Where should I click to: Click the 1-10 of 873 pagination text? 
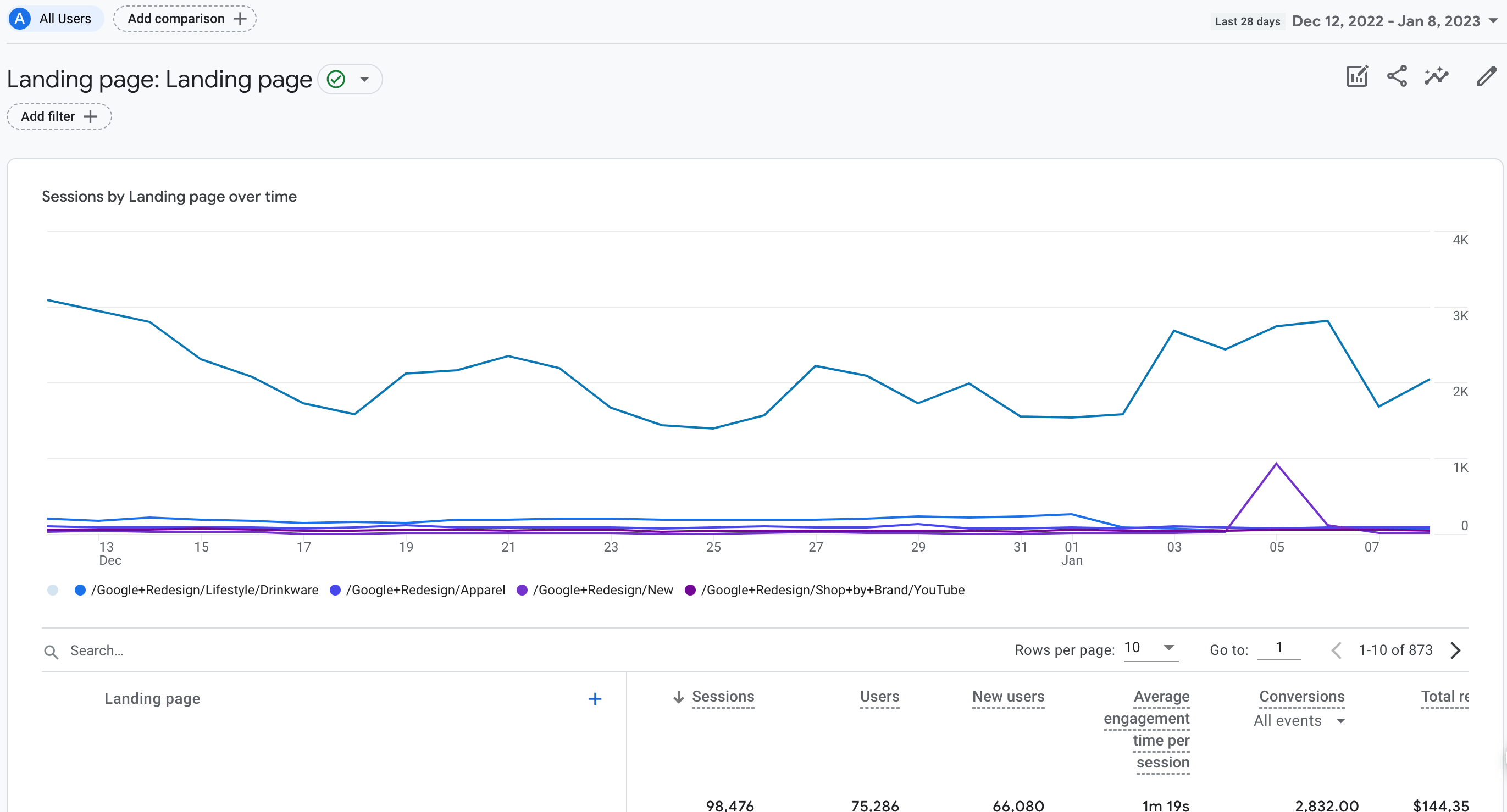tap(1395, 650)
